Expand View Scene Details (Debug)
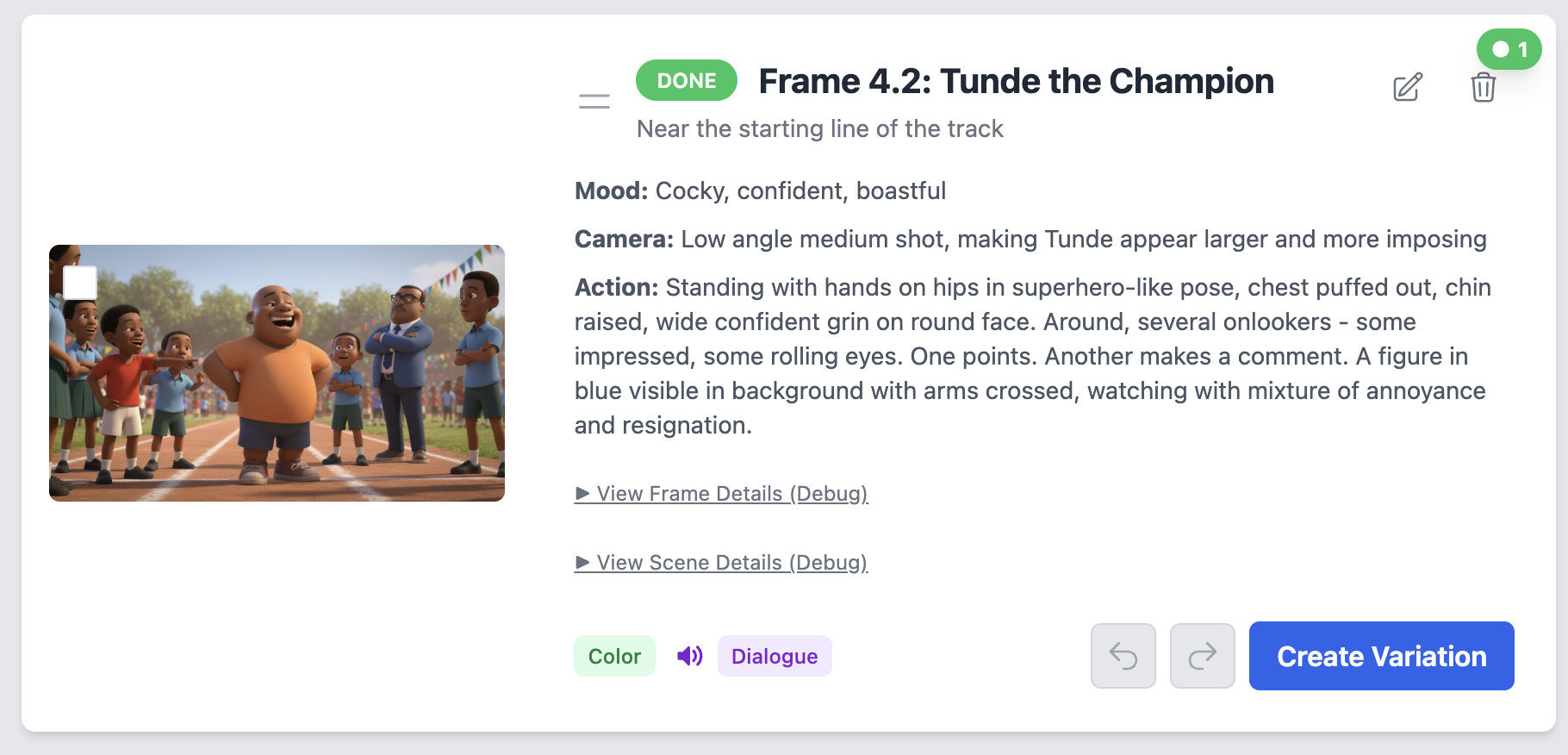 click(721, 563)
